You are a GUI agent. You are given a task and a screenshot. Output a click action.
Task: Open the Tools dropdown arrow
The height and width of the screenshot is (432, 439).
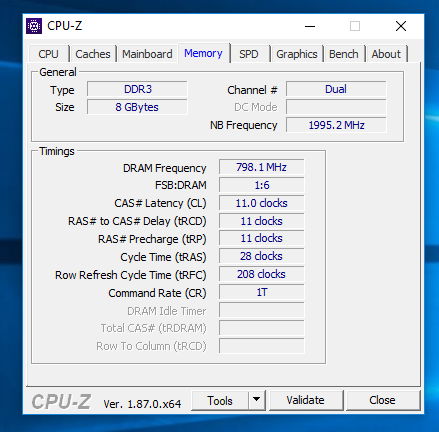click(256, 400)
